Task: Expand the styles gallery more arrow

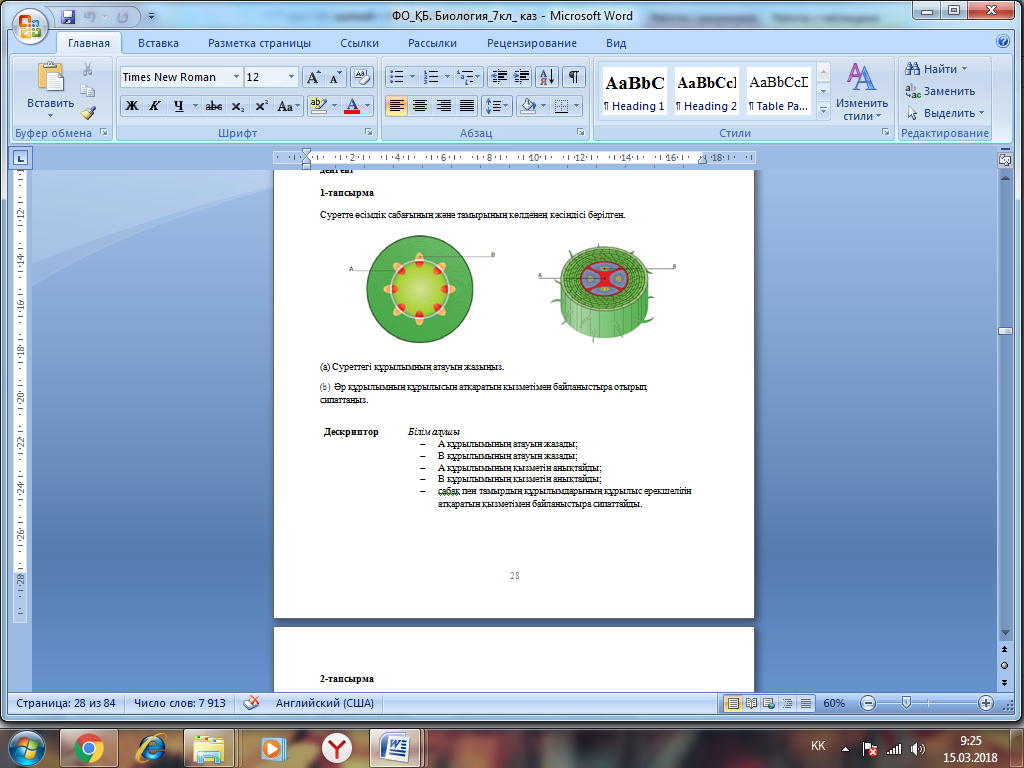Action: click(x=824, y=111)
